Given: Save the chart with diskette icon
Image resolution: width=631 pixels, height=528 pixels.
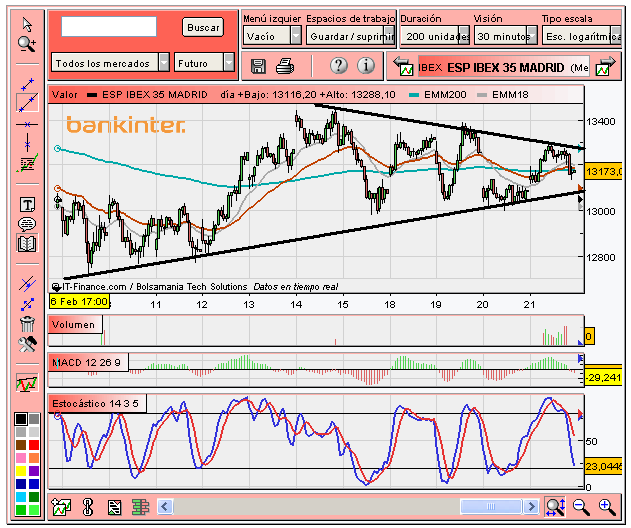Looking at the screenshot, I should [x=258, y=66].
